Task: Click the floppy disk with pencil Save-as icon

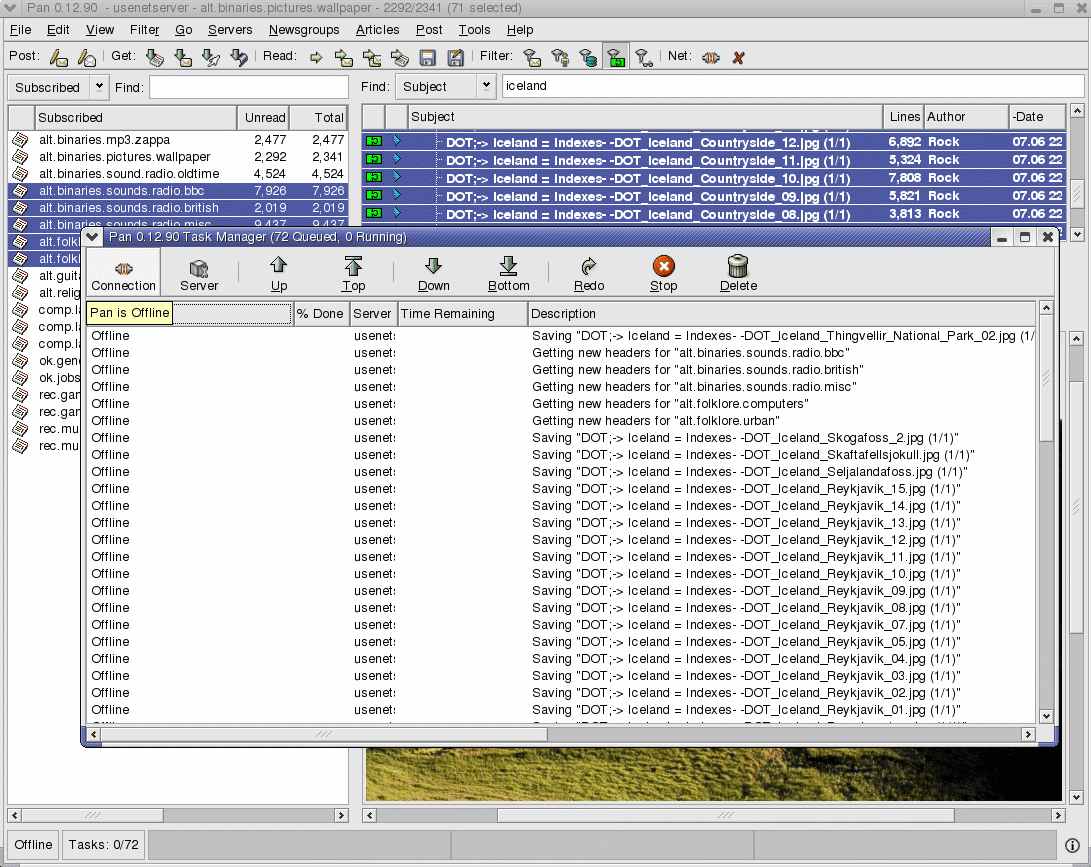Action: tap(455, 57)
